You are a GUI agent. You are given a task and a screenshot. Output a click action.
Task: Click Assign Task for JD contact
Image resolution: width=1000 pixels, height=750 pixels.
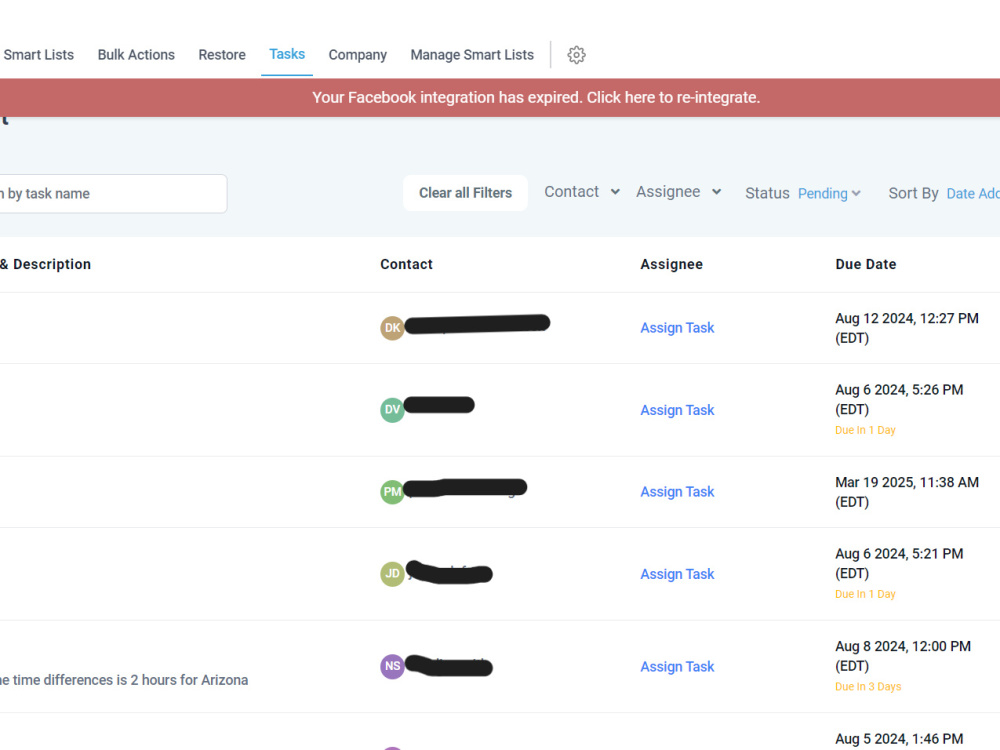click(677, 574)
